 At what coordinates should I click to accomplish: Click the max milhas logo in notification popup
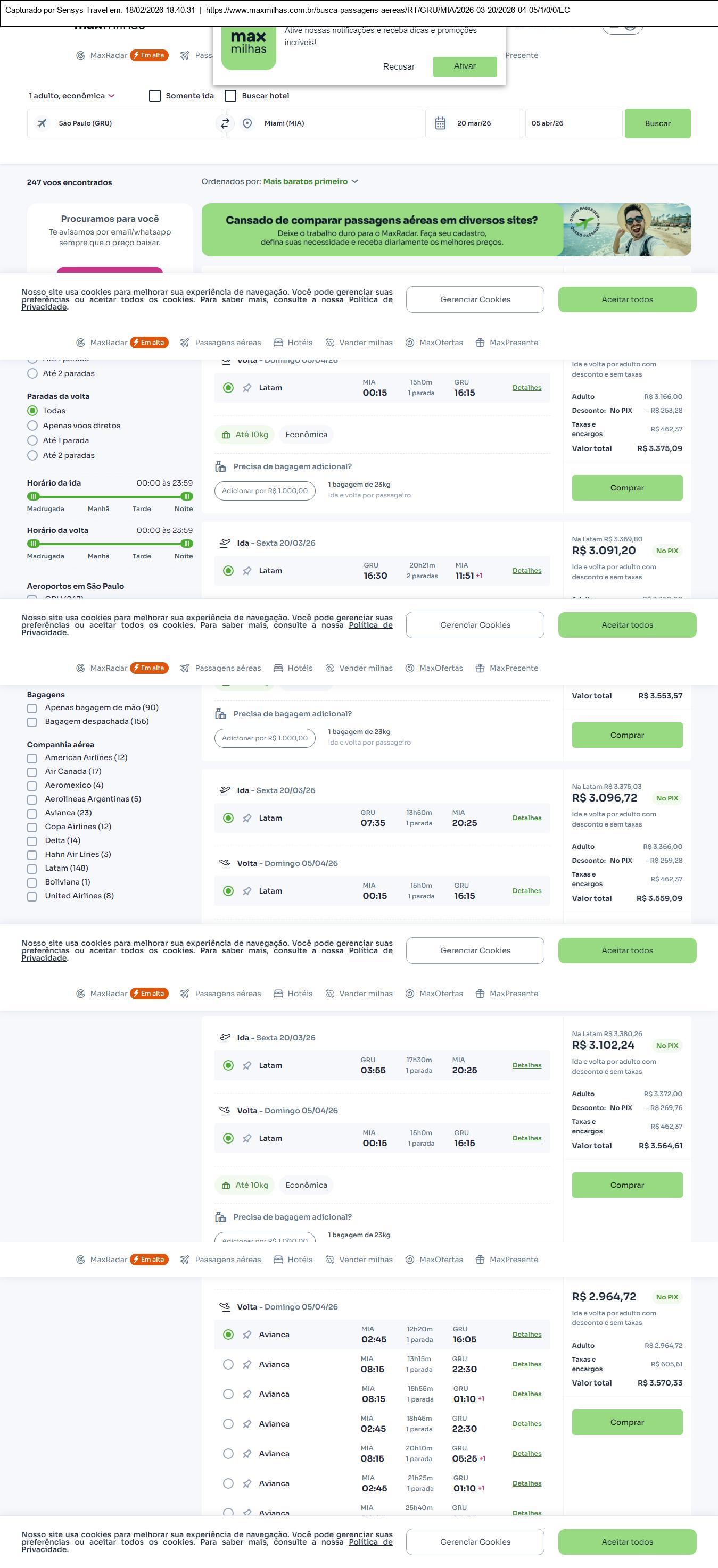pyautogui.click(x=249, y=47)
